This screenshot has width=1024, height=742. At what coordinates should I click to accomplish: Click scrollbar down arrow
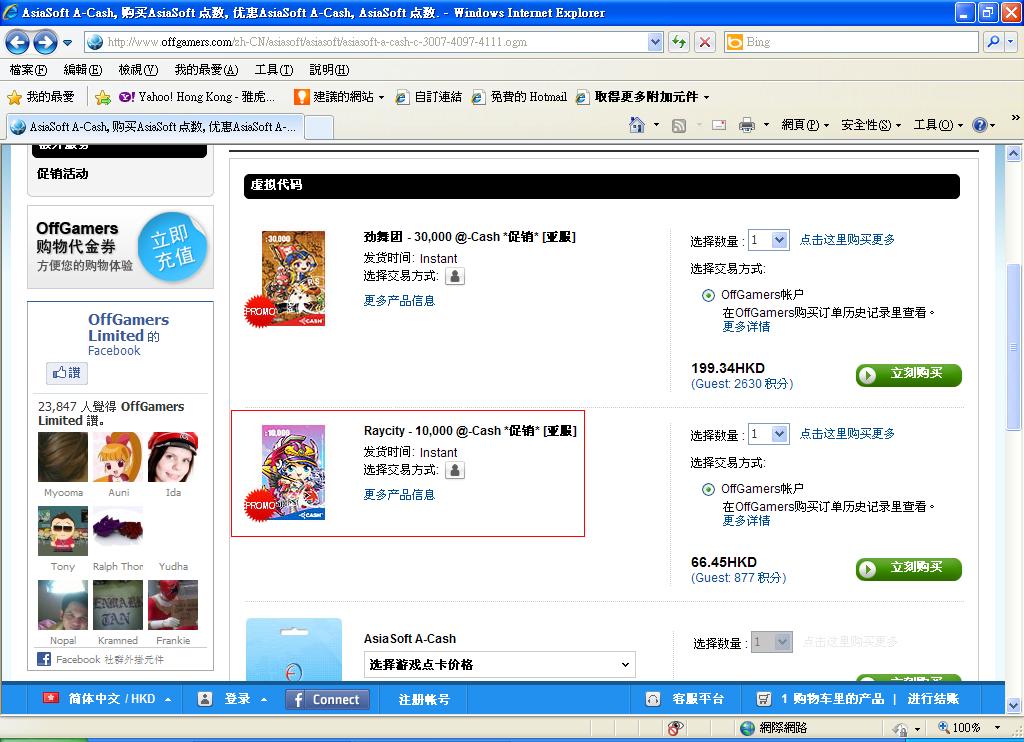tap(1013, 705)
